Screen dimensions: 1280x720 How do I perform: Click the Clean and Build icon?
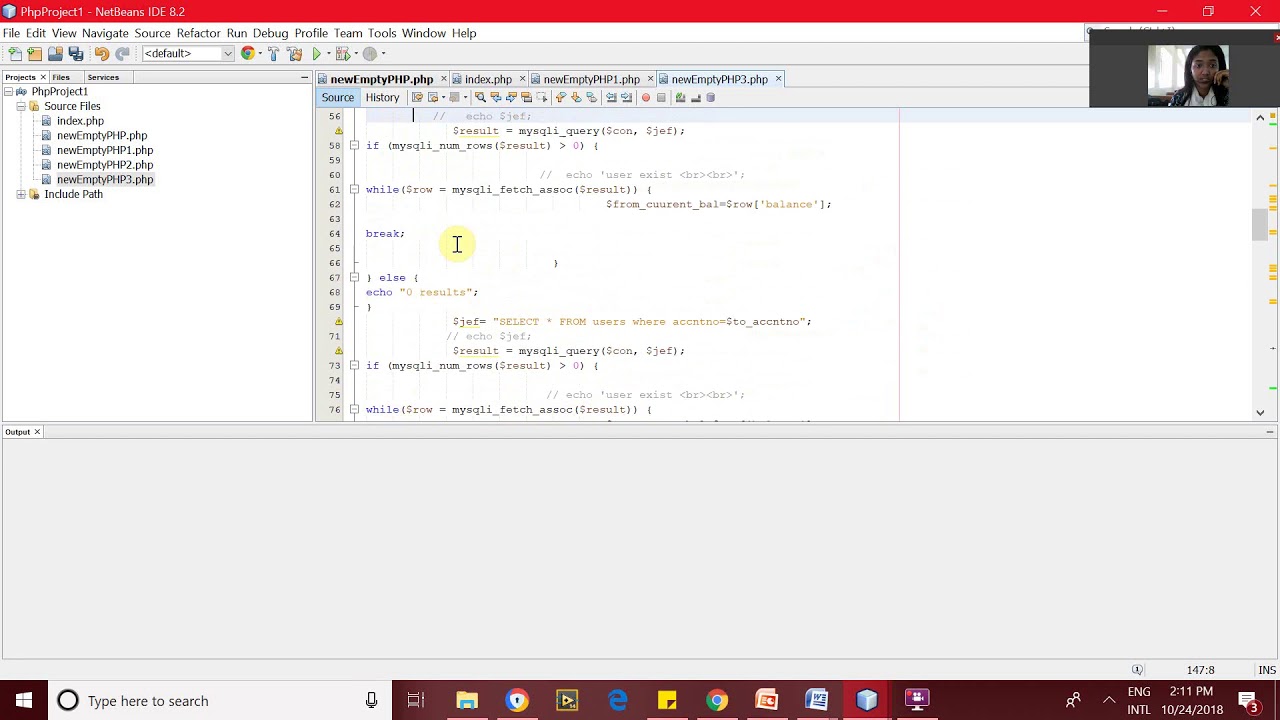coord(294,53)
